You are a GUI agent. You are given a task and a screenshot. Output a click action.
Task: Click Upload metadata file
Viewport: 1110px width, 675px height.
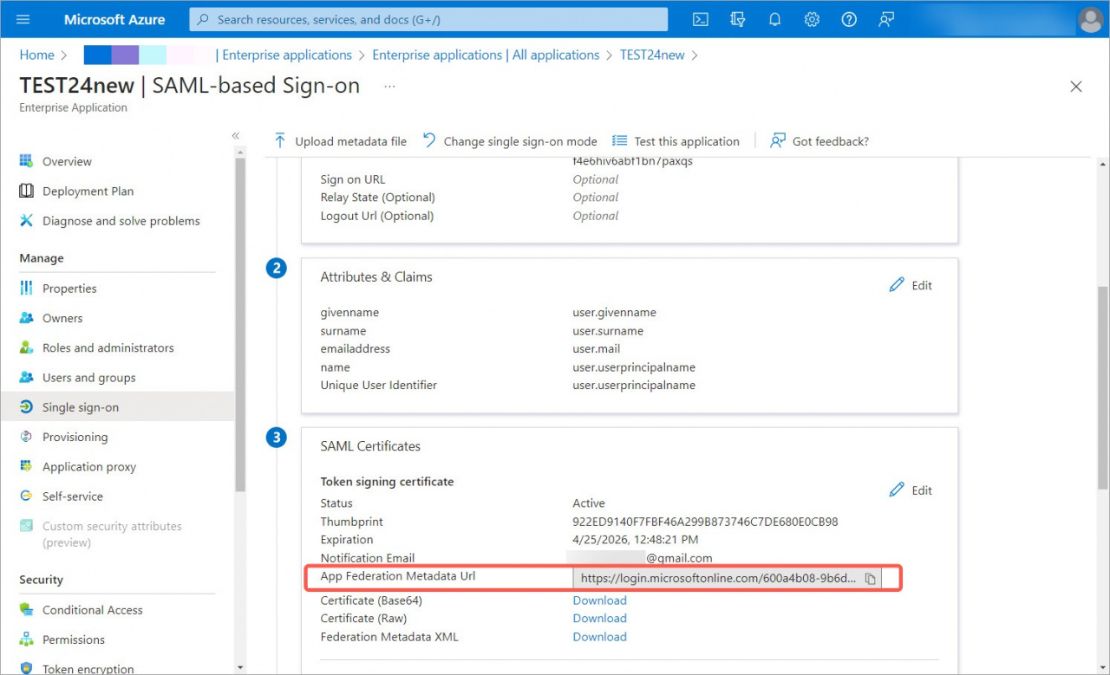tap(341, 142)
